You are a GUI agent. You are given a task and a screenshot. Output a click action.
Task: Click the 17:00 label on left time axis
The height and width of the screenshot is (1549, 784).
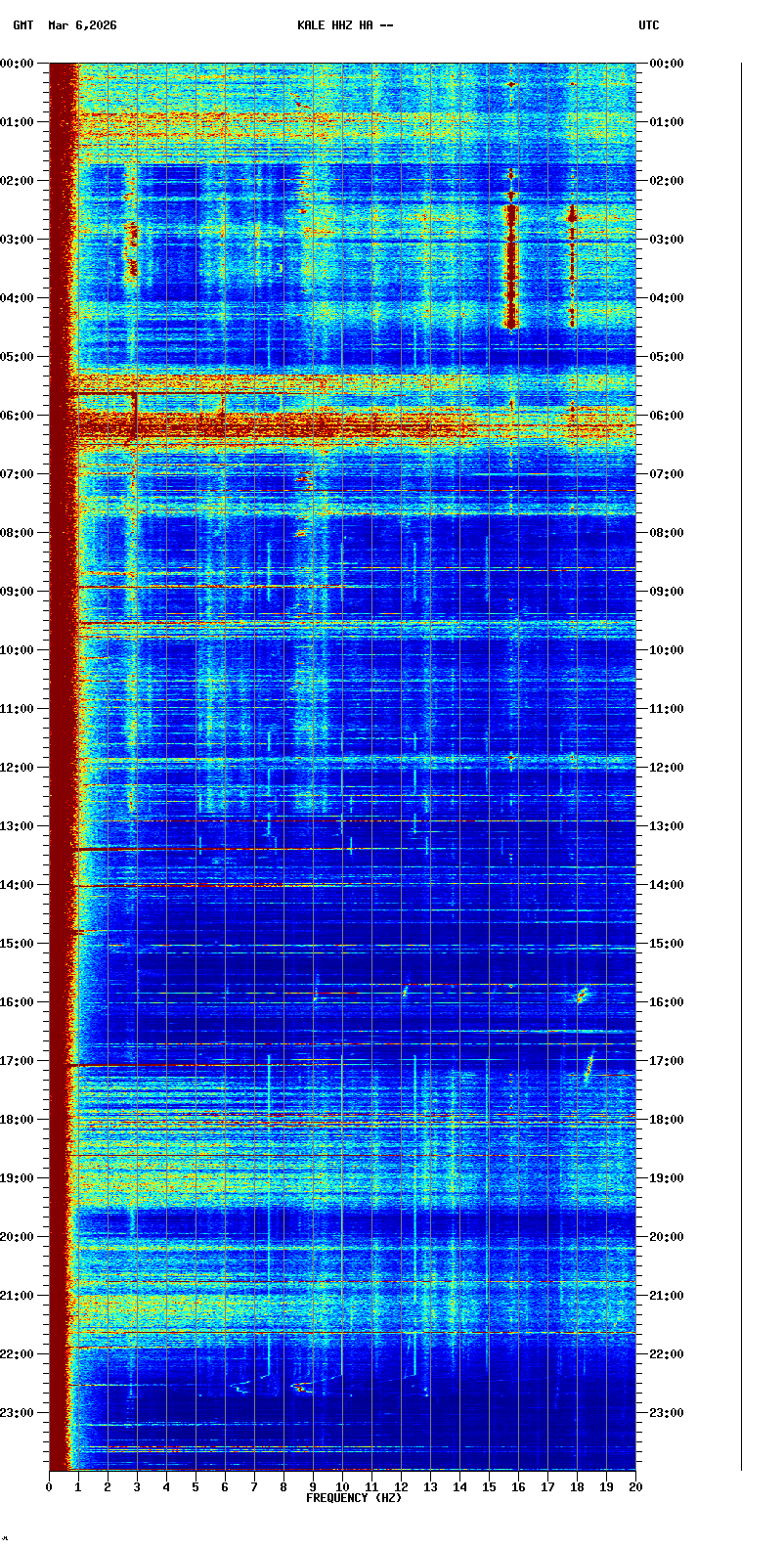(x=18, y=1061)
